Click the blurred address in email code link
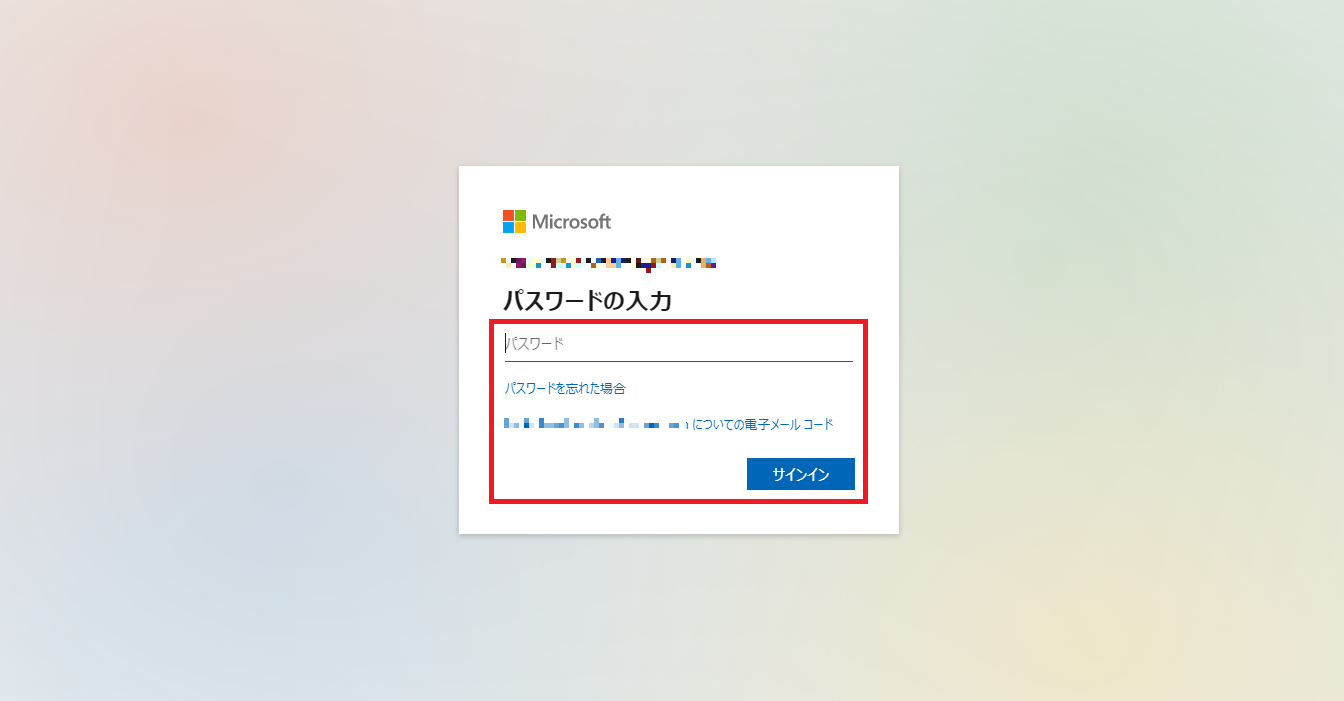Viewport: 1344px width, 701px height. click(x=597, y=424)
